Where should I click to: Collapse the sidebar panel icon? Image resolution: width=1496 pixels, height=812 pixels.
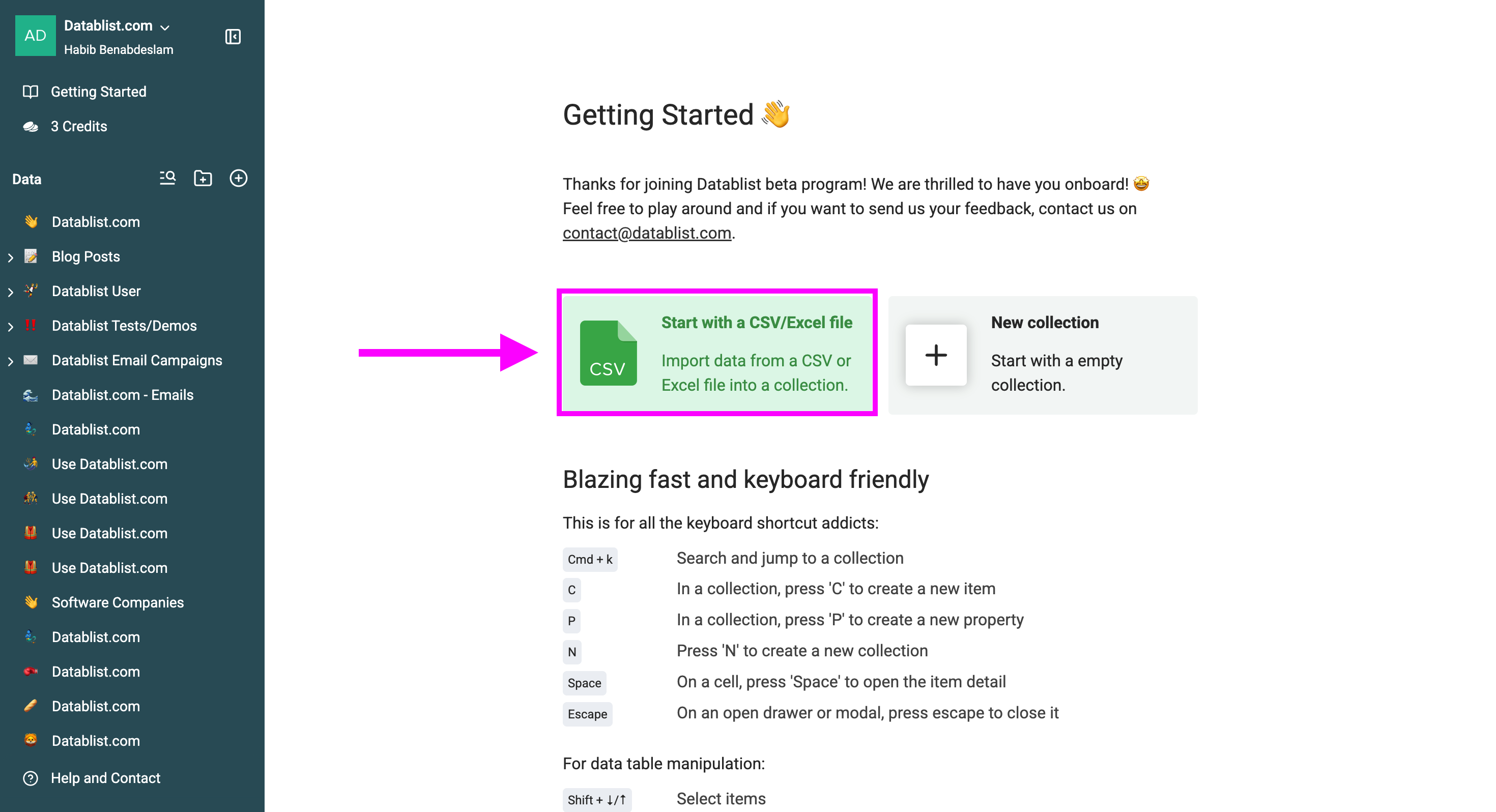233,37
